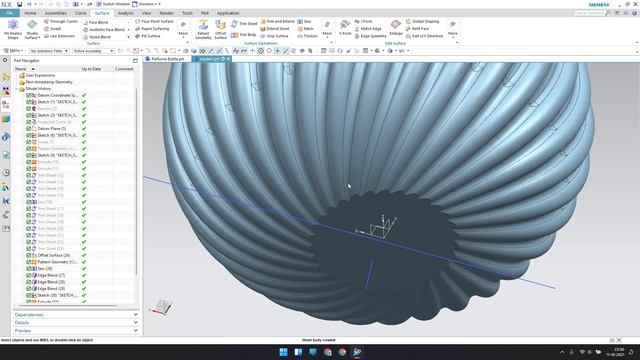Start Rapid Surfacing command
Screen dimensions: 640x360
(x=152, y=29)
